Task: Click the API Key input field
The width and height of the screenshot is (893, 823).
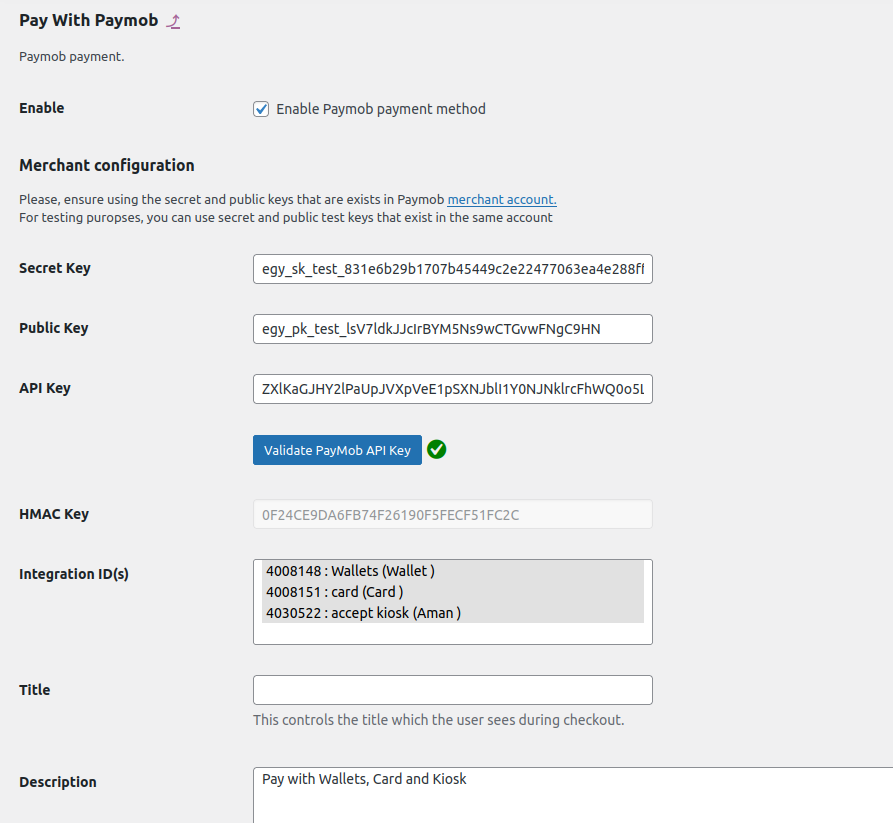Action: click(x=453, y=389)
